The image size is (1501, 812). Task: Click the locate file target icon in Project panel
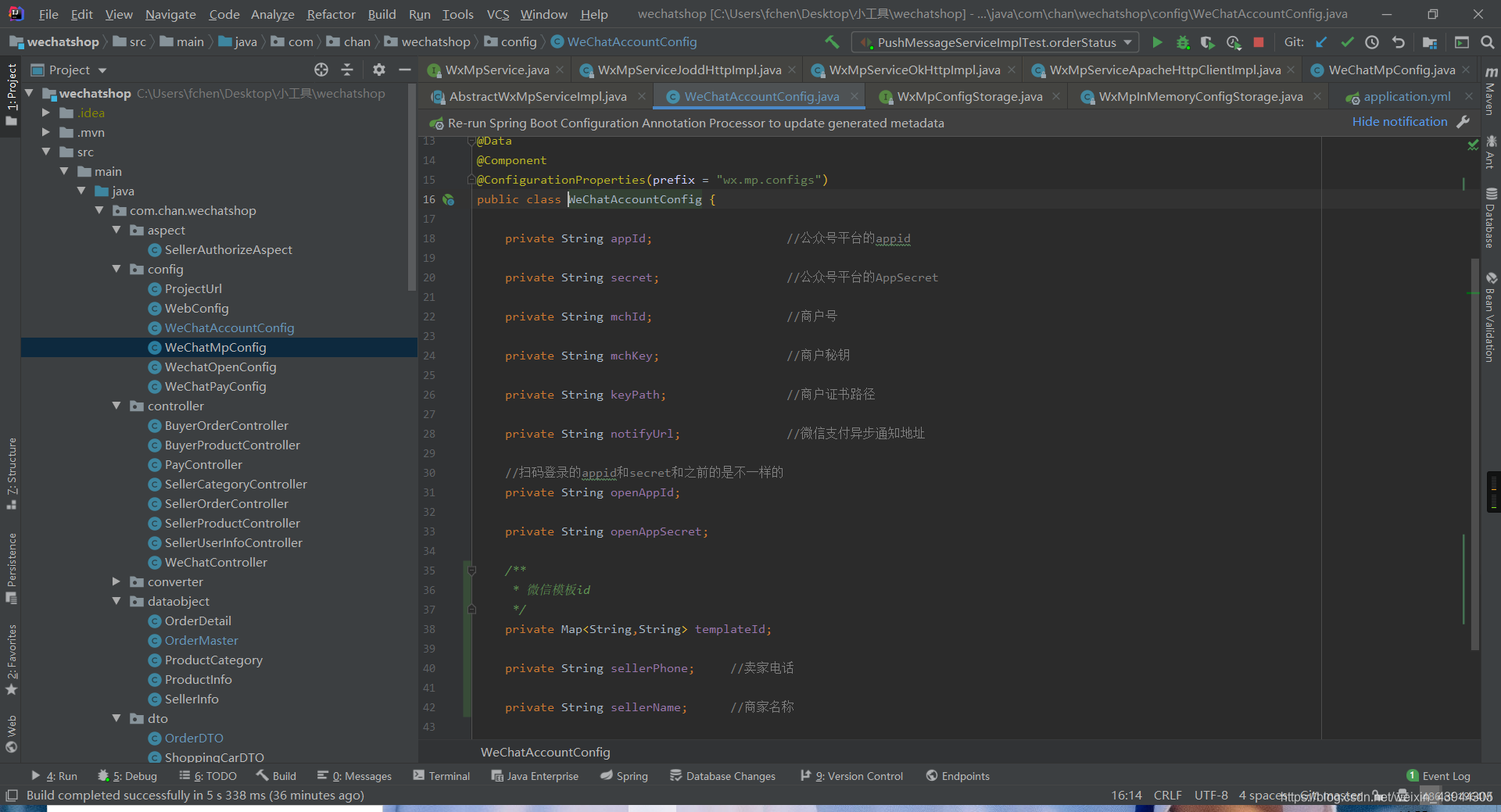coord(321,70)
